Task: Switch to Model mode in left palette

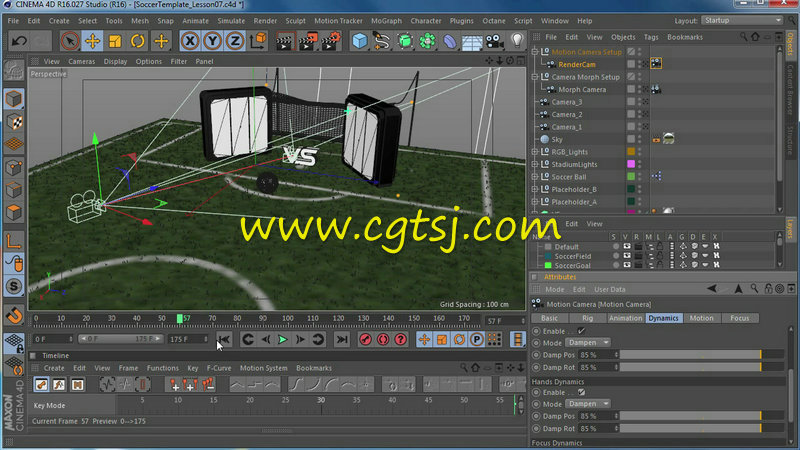Action: tap(14, 98)
